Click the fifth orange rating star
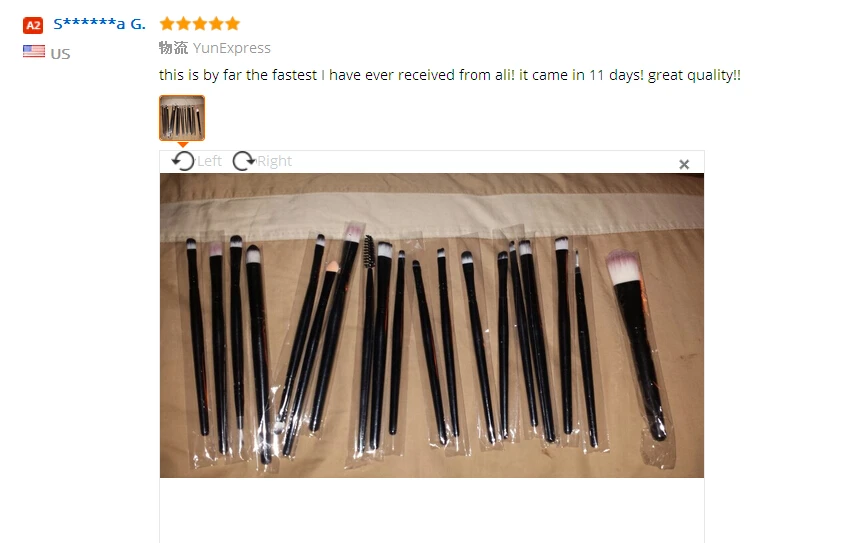The image size is (847, 543). point(233,23)
